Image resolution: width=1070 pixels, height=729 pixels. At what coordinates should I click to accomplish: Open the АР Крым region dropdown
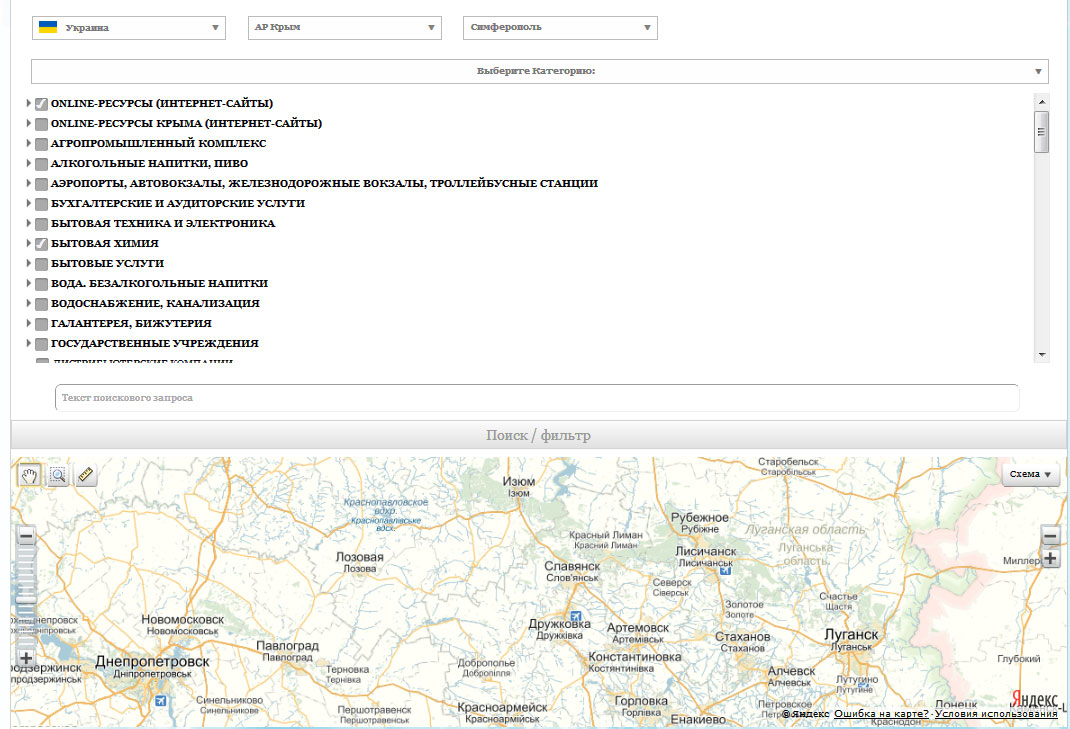click(345, 28)
